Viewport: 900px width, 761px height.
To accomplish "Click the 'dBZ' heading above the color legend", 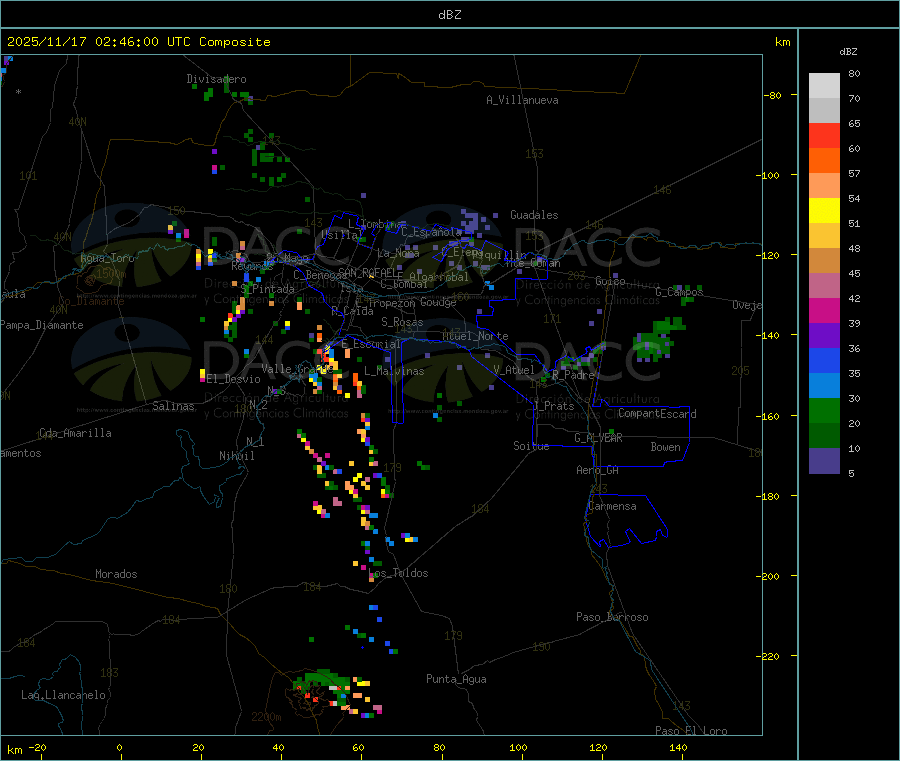I will pyautogui.click(x=848, y=52).
